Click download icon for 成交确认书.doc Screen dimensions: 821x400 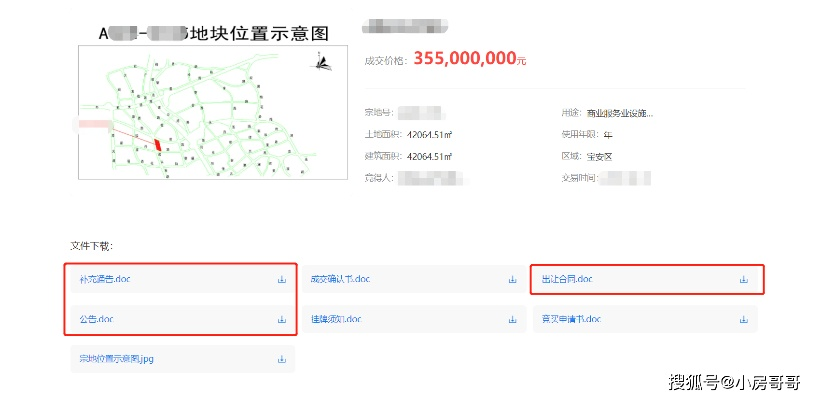[513, 280]
